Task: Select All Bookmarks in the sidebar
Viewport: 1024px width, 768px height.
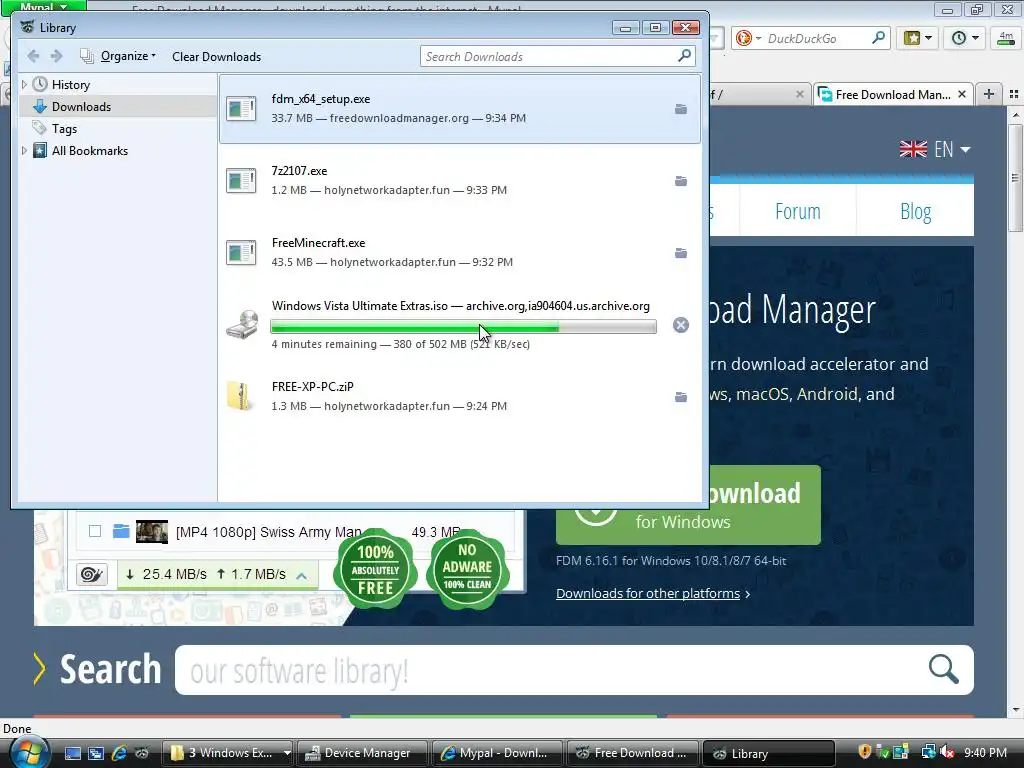Action: [89, 150]
